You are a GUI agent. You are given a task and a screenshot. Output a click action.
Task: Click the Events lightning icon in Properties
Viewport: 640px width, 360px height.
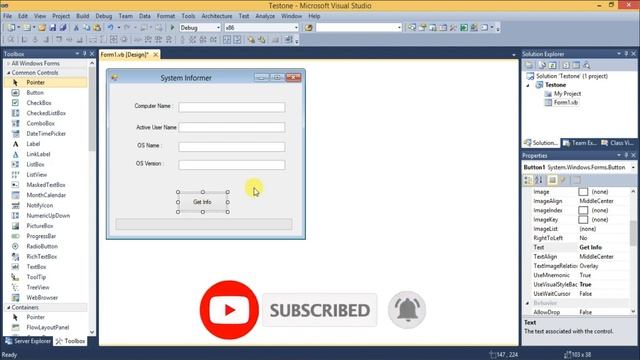[x=563, y=180]
